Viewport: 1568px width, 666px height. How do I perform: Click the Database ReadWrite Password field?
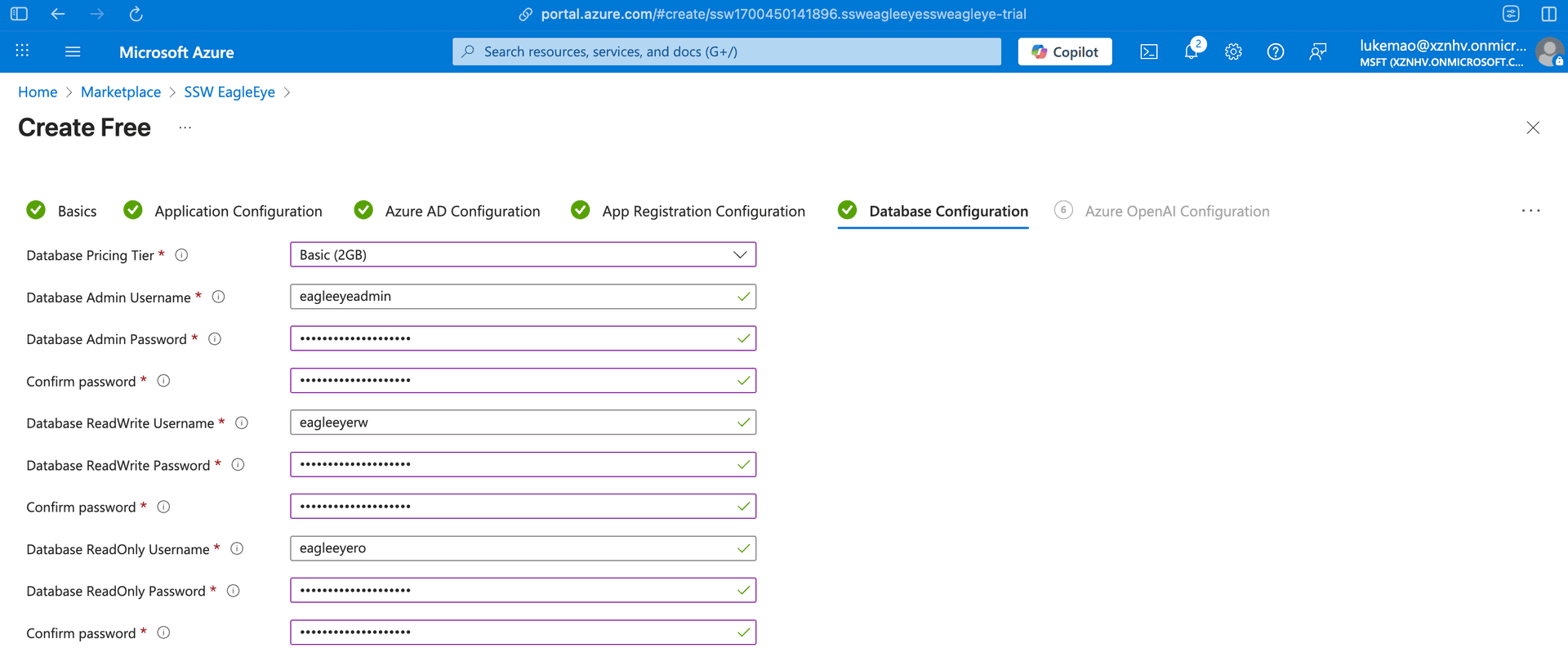click(523, 464)
